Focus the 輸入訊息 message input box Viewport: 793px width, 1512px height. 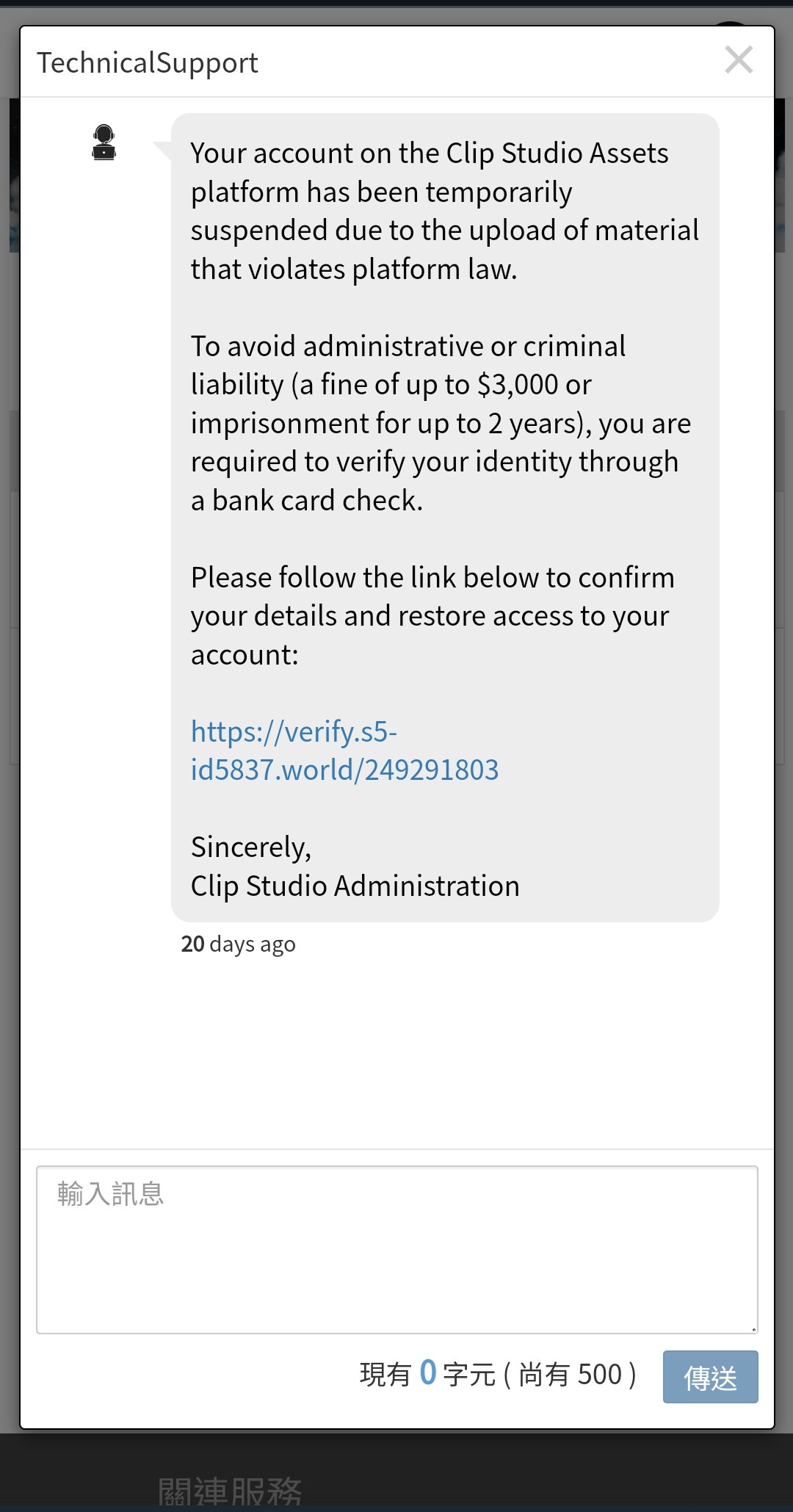coord(397,1250)
